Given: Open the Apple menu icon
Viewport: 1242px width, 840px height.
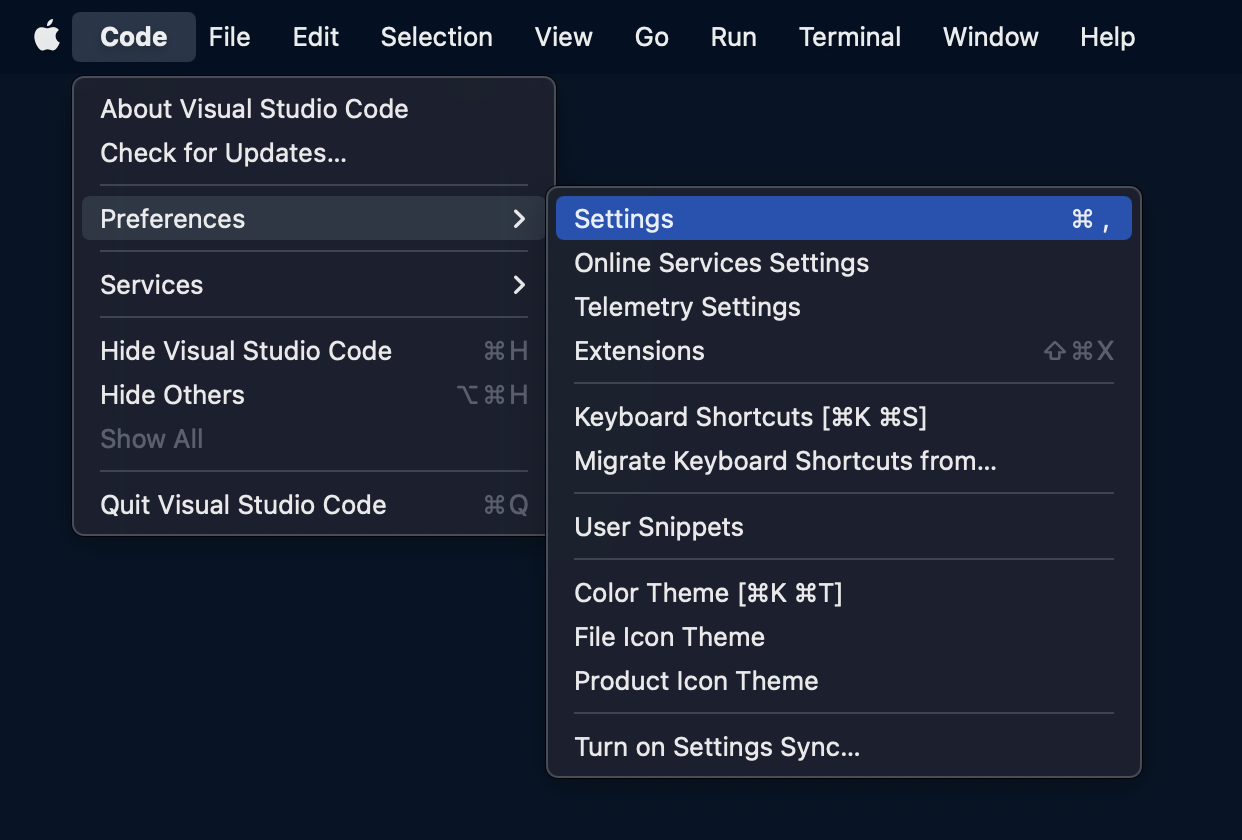Looking at the screenshot, I should click(47, 37).
